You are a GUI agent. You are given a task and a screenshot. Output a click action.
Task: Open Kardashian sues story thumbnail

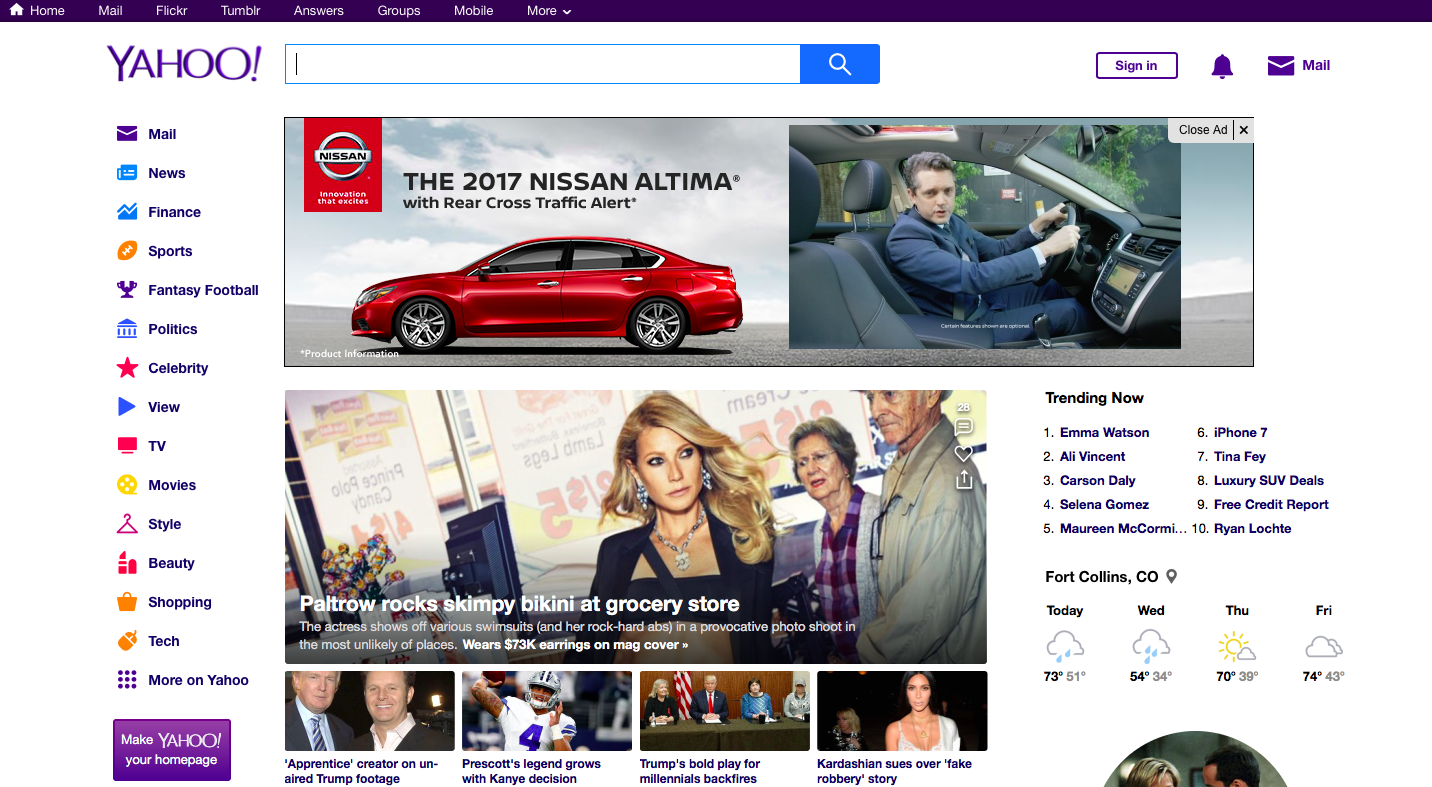coord(902,711)
